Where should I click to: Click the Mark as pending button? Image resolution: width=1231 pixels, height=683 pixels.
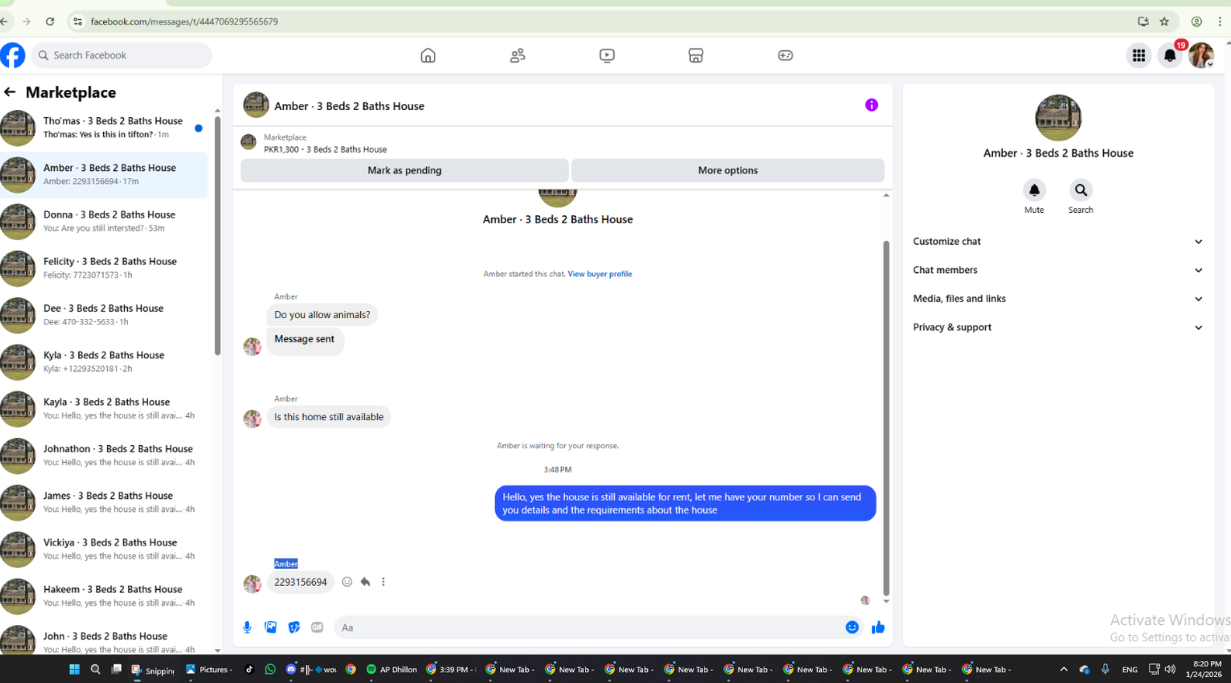[x=404, y=170]
